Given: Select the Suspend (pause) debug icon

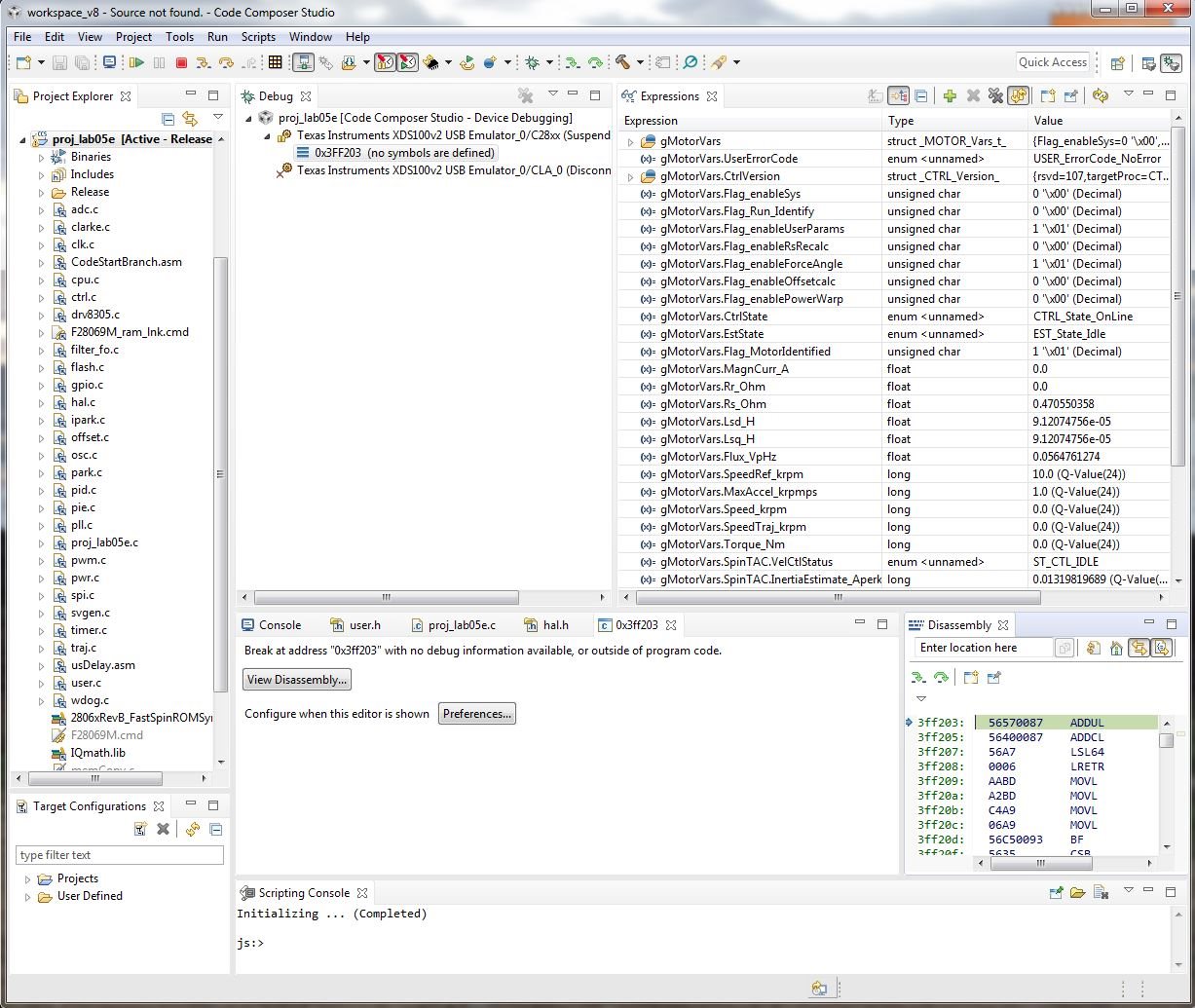Looking at the screenshot, I should pos(161,62).
